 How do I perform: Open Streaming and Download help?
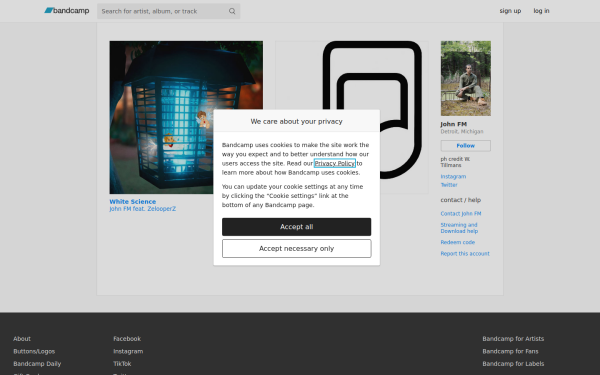pos(459,228)
